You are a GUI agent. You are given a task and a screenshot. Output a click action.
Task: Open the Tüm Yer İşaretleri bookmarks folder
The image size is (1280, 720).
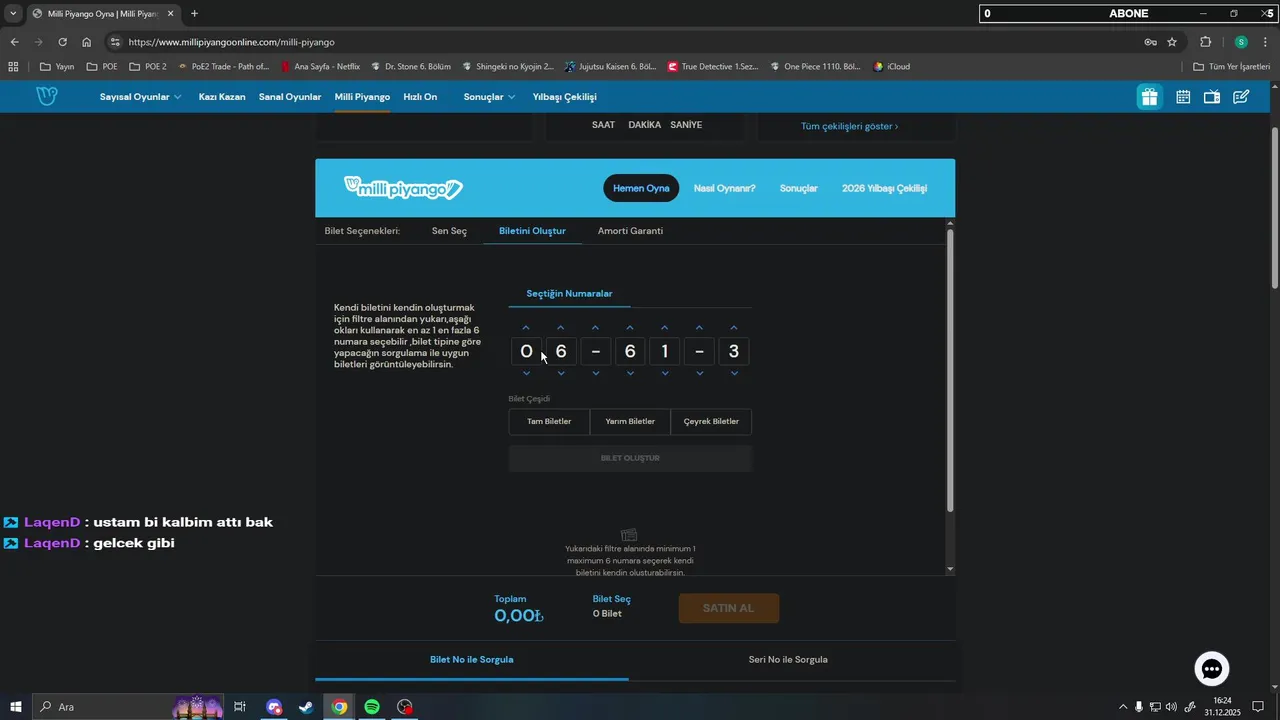coord(1232,67)
